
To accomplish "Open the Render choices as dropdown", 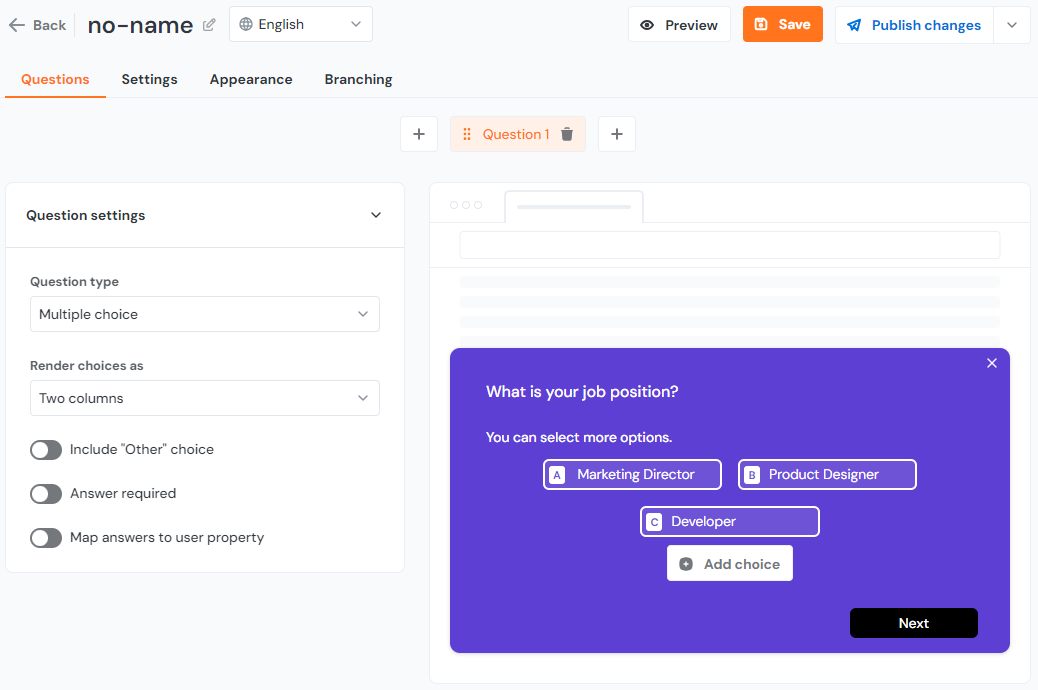I will click(205, 398).
